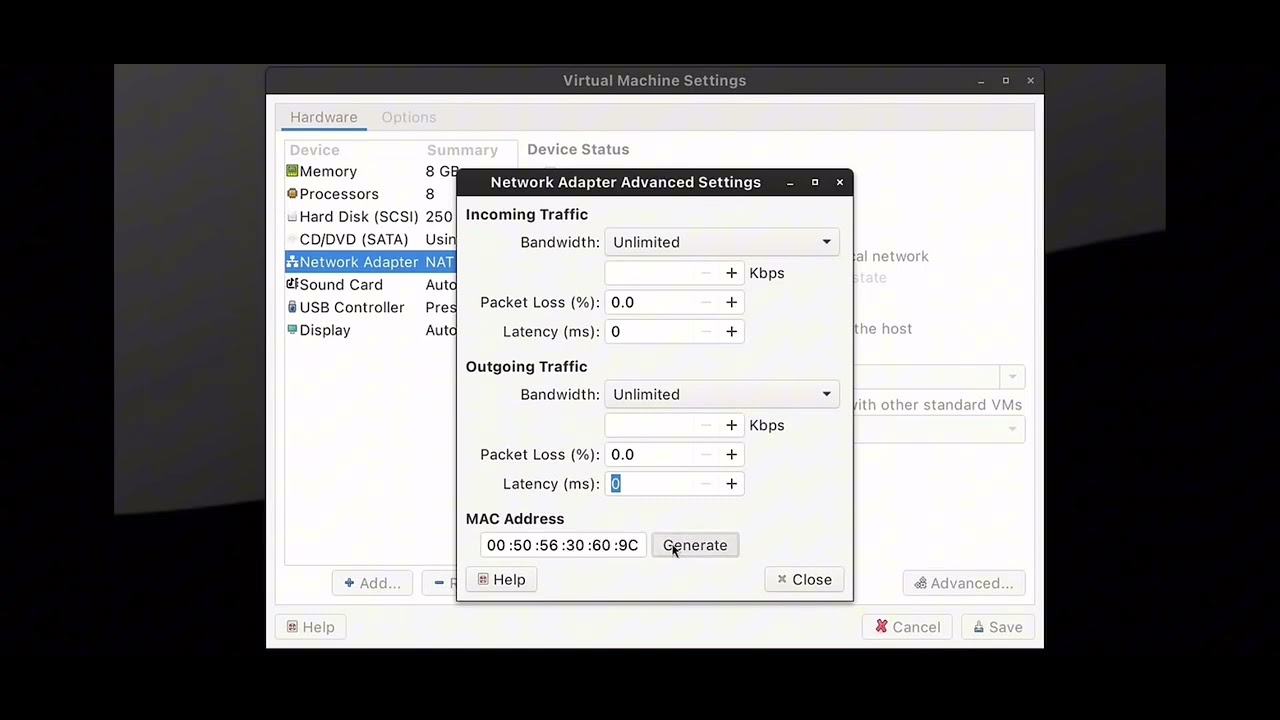Increase incoming Kbps with plus button
The image size is (1280, 720).
[x=731, y=273]
